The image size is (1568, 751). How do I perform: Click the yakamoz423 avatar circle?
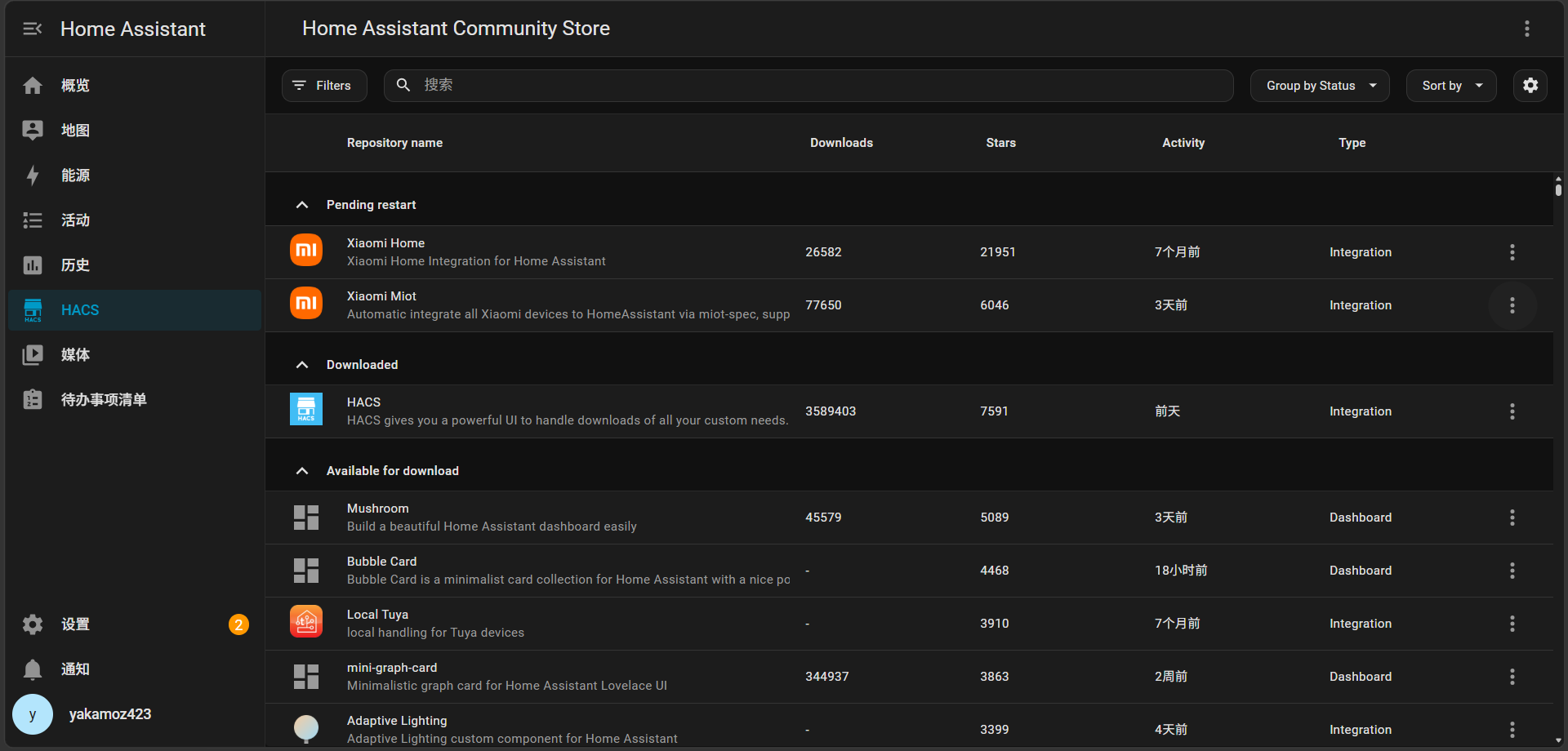(33, 714)
